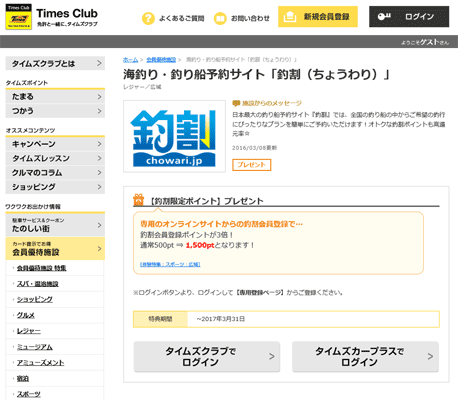Open たのしい街 menu item
Viewport: 458px width, 400px height.
55,225
